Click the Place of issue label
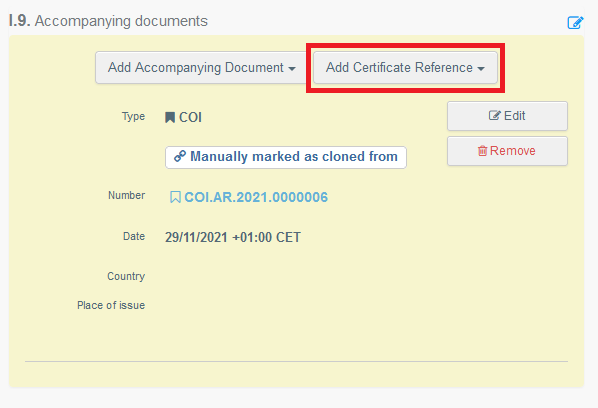Viewport: 598px width, 408px height. (111, 305)
